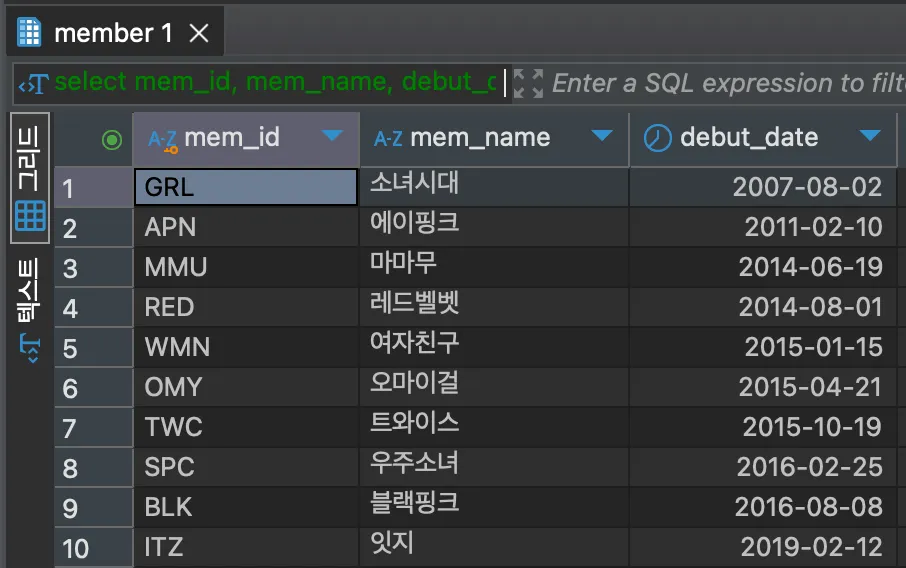Screen dimensions: 906x568
Task: Select the TWC cell
Action: tap(246, 428)
